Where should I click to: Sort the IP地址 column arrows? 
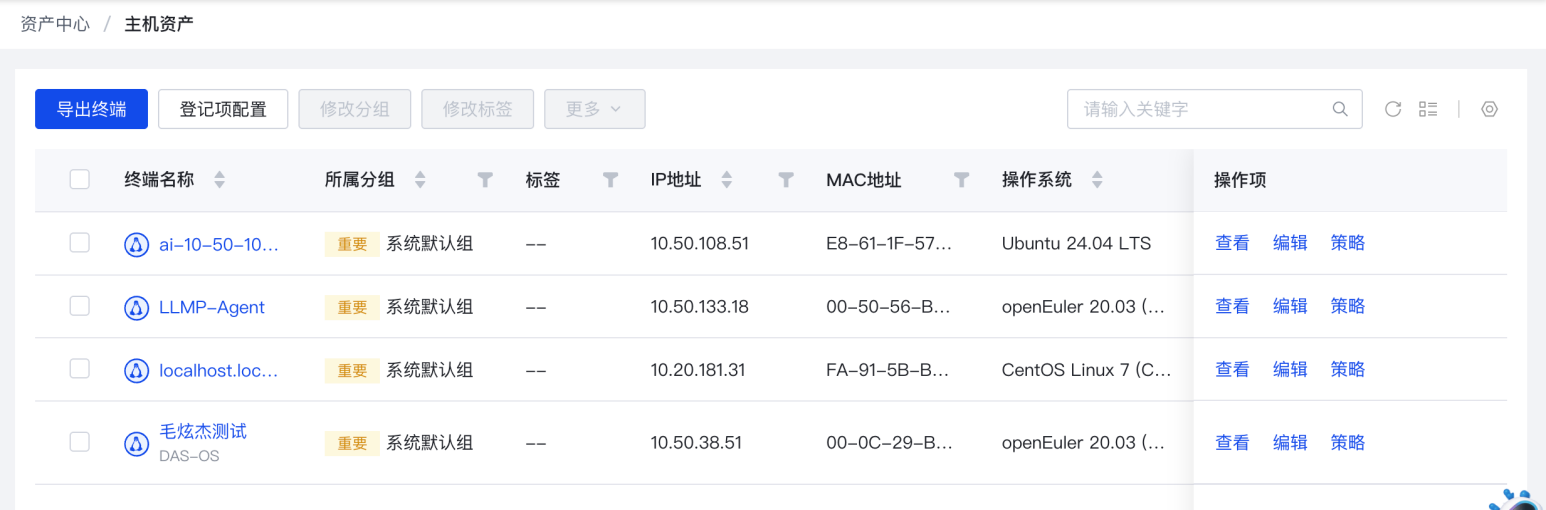coord(726,180)
